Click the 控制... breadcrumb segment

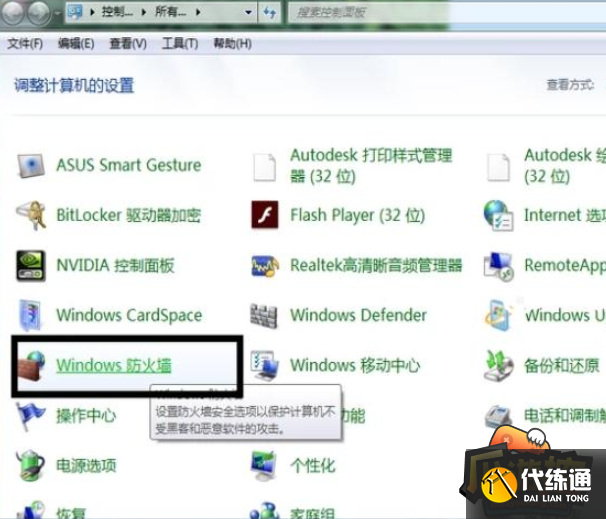click(x=117, y=12)
